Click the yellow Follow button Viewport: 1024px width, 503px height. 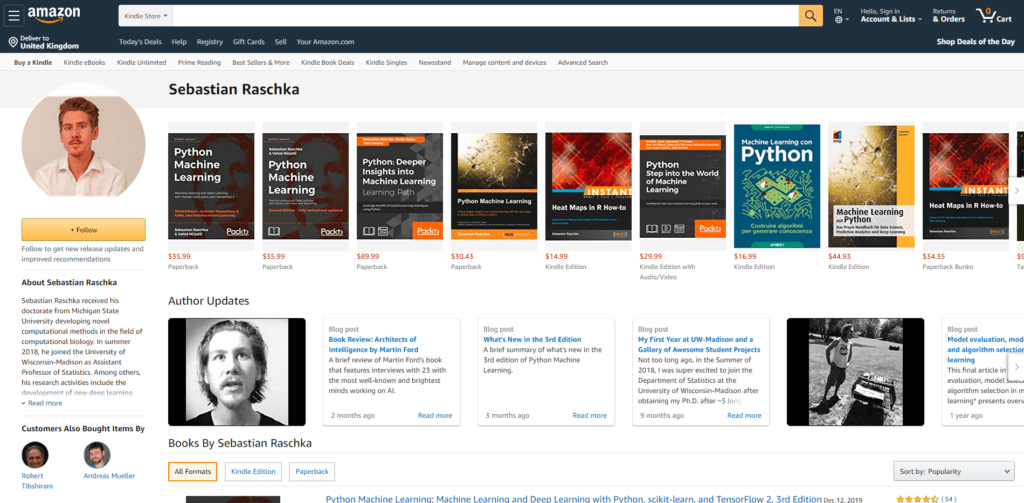click(84, 230)
